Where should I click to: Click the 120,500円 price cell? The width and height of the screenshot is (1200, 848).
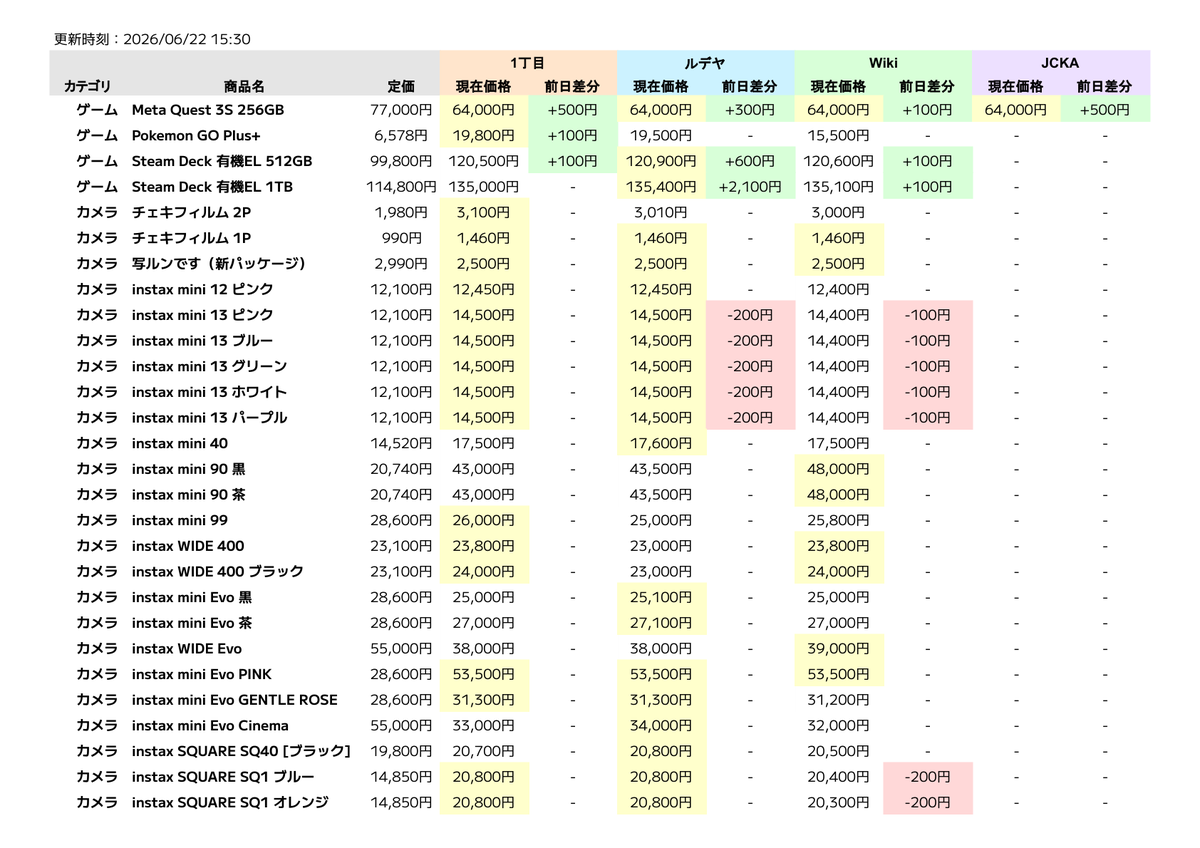click(483, 161)
